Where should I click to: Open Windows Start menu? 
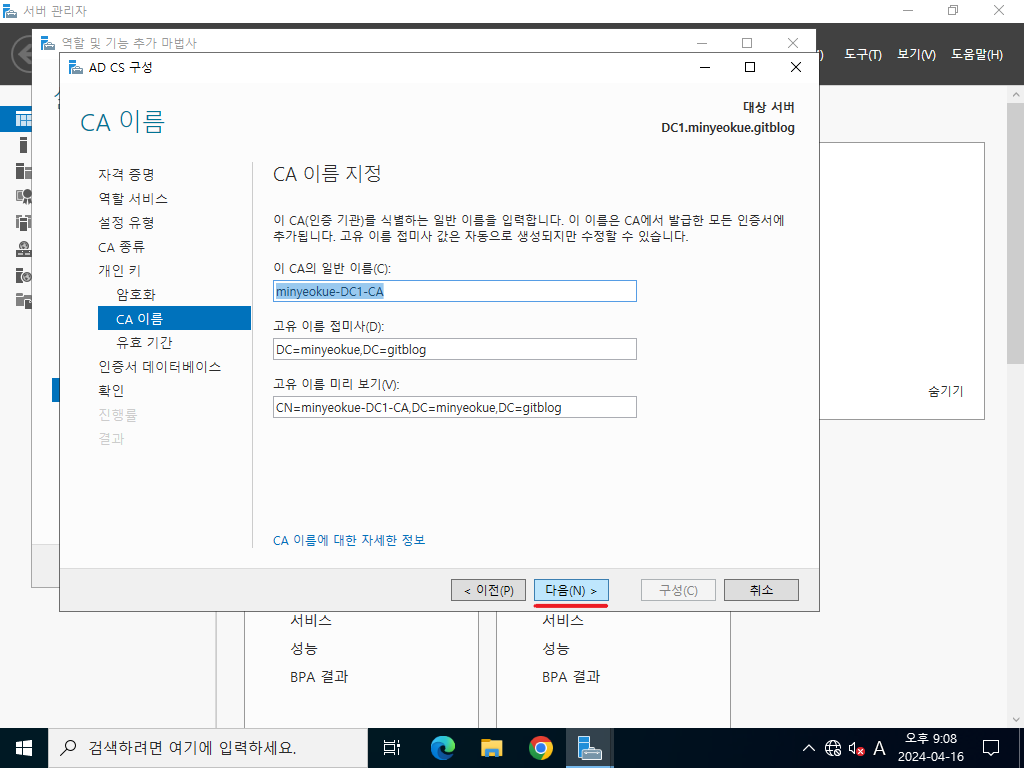24,748
